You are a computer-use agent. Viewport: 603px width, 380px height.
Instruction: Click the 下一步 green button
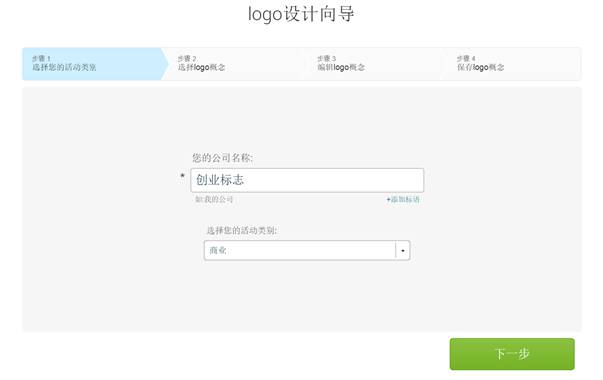(x=512, y=354)
